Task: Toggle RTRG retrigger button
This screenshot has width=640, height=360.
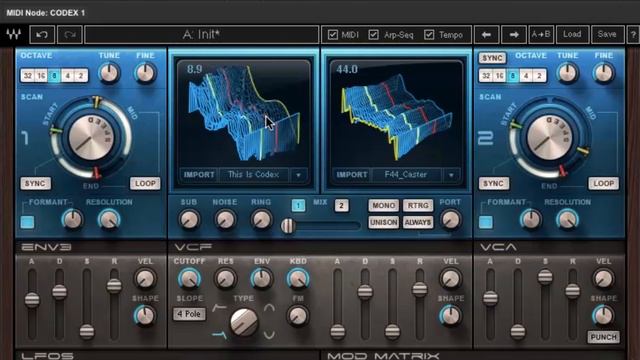Action: (418, 205)
